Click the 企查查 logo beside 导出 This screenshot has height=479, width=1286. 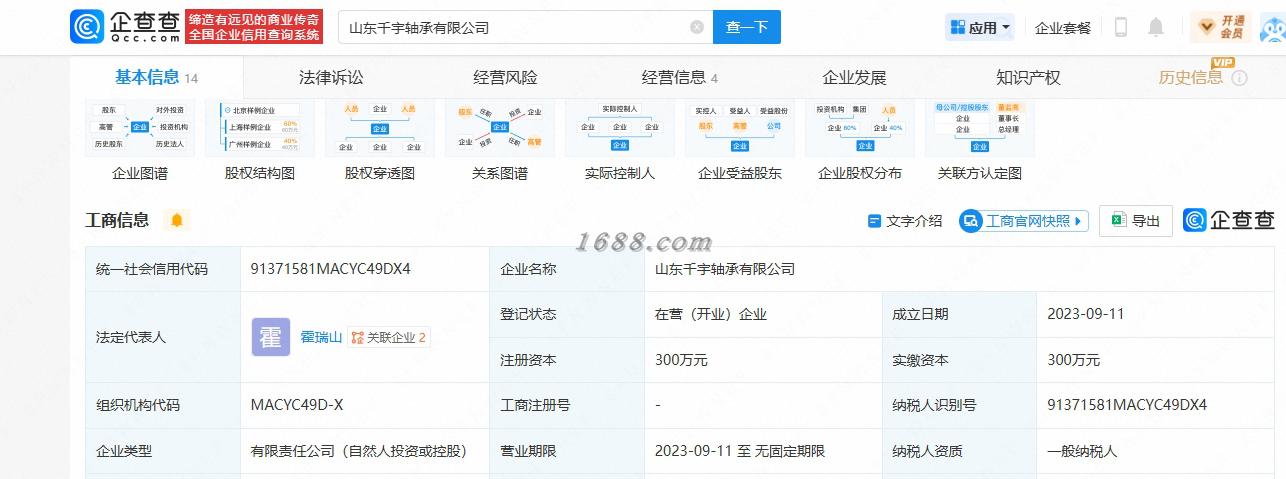[1228, 221]
